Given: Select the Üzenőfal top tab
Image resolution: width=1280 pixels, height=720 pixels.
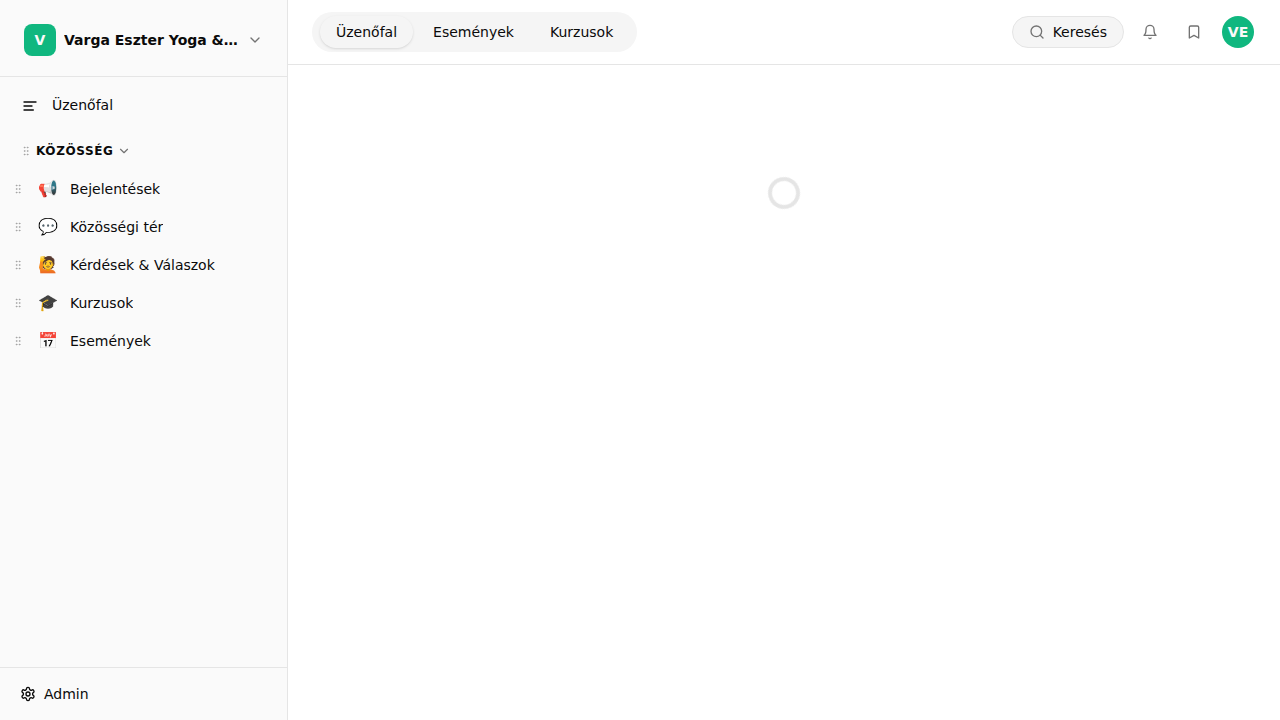Looking at the screenshot, I should coord(366,32).
